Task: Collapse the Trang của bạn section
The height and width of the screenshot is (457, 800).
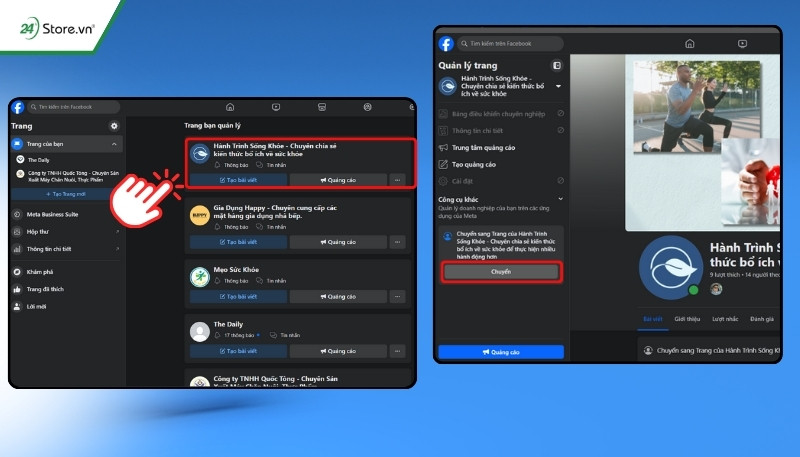Action: [x=114, y=144]
